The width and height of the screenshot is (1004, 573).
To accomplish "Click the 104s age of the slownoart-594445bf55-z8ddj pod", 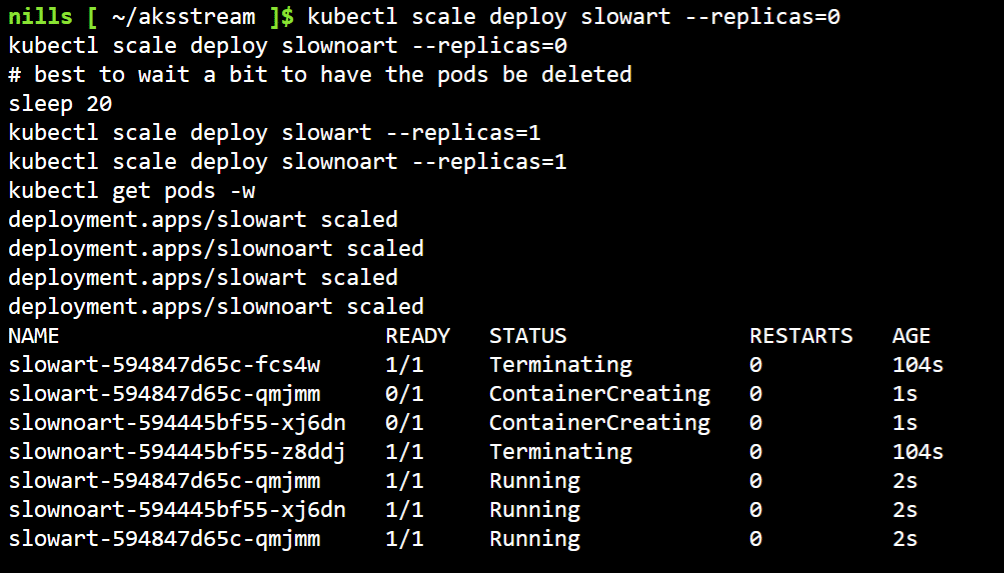I will click(918, 452).
